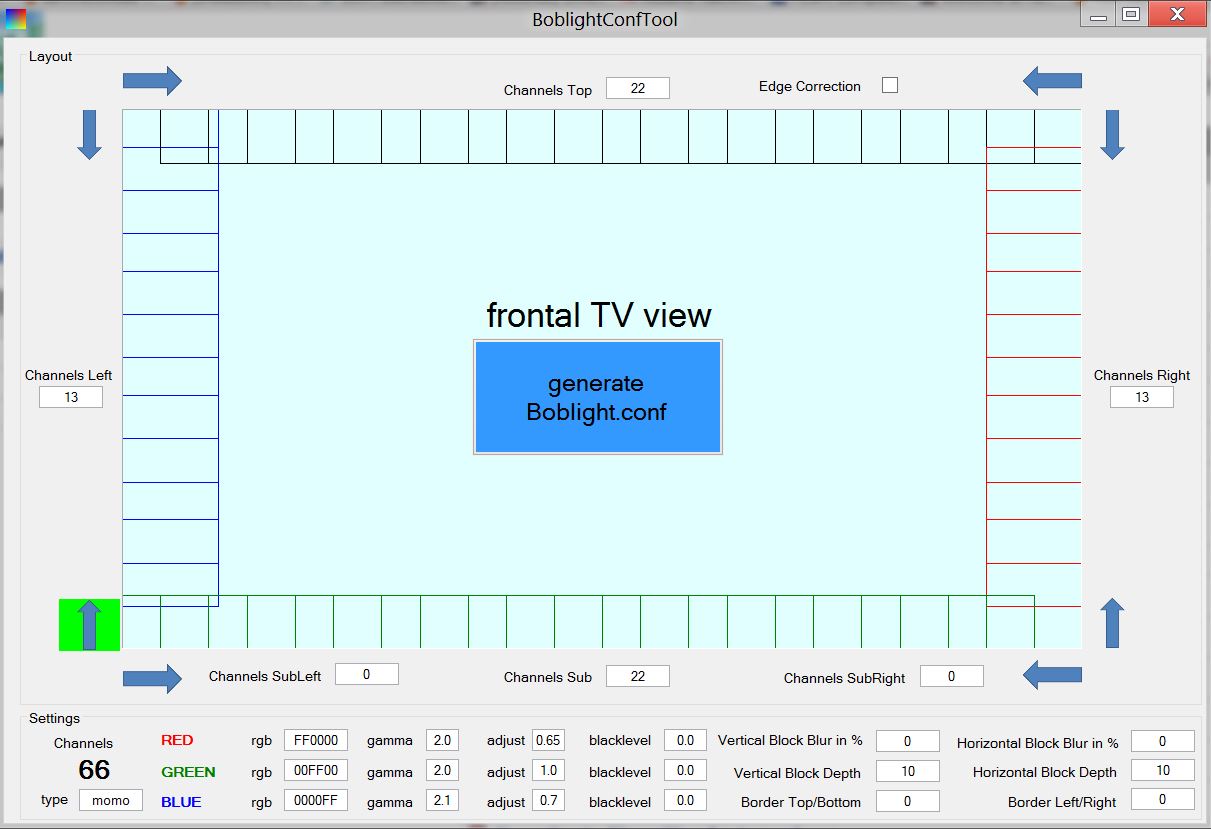This screenshot has height=829, width=1211.
Task: Click the up arrow at the bottom-right corner
Action: click(1112, 623)
